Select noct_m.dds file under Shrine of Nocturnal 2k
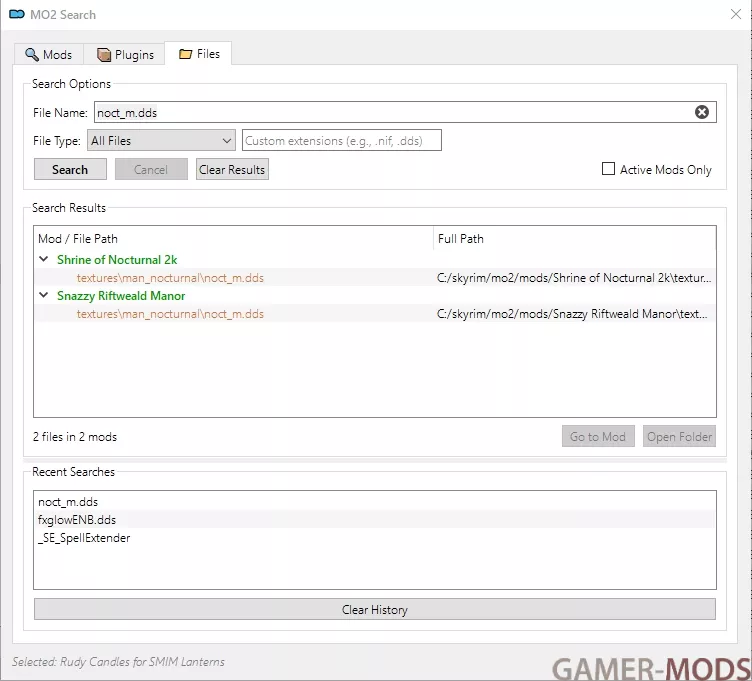 pyautogui.click(x=170, y=278)
